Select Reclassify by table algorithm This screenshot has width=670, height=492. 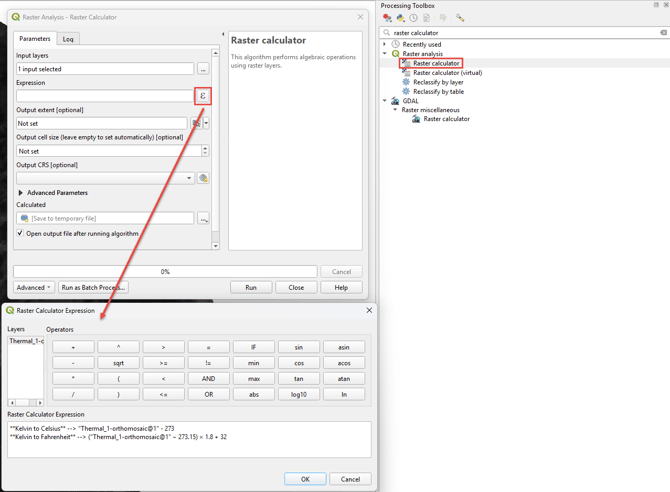pos(438,91)
